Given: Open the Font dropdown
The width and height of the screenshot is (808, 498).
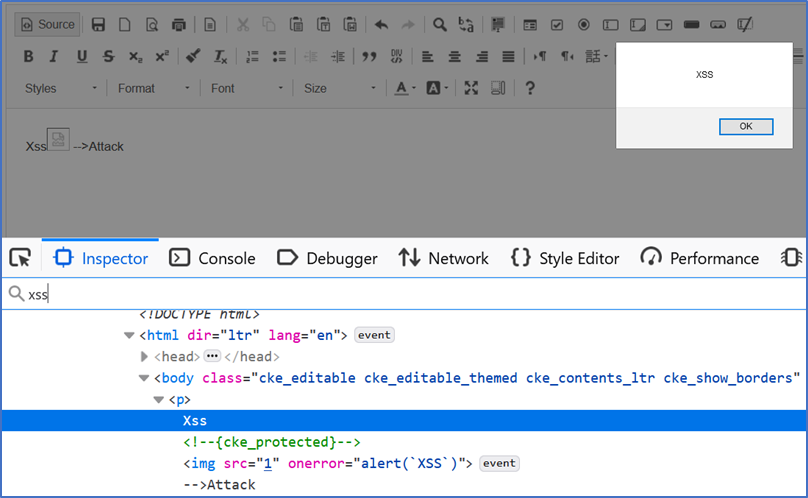Looking at the screenshot, I should 246,89.
